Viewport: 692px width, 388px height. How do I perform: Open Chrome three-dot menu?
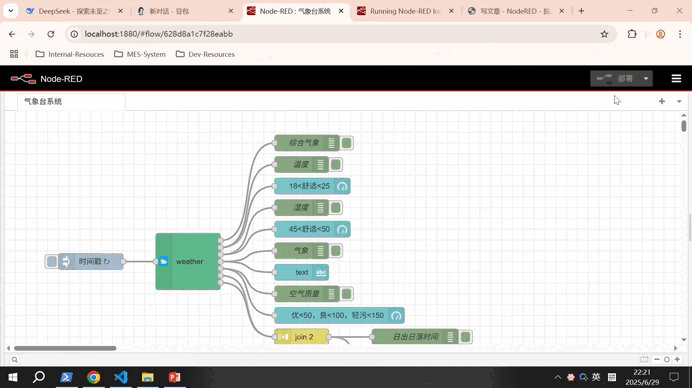click(680, 34)
